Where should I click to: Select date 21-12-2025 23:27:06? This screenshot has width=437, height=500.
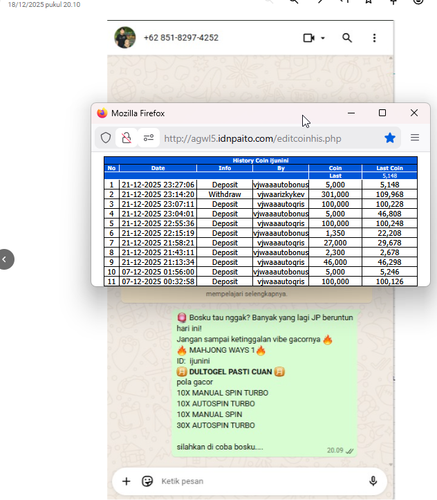click(x=158, y=185)
